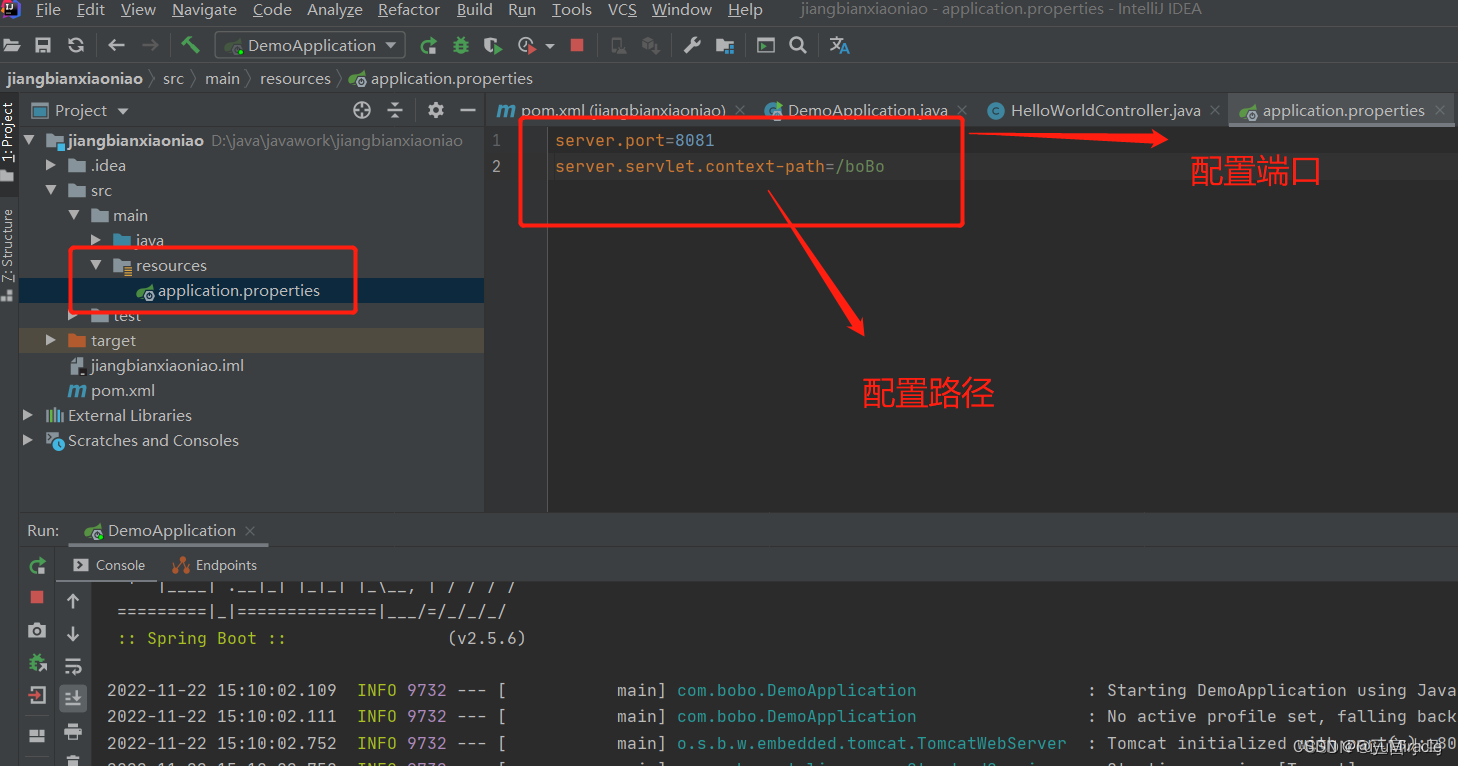Open the Refactor menu

(x=408, y=10)
